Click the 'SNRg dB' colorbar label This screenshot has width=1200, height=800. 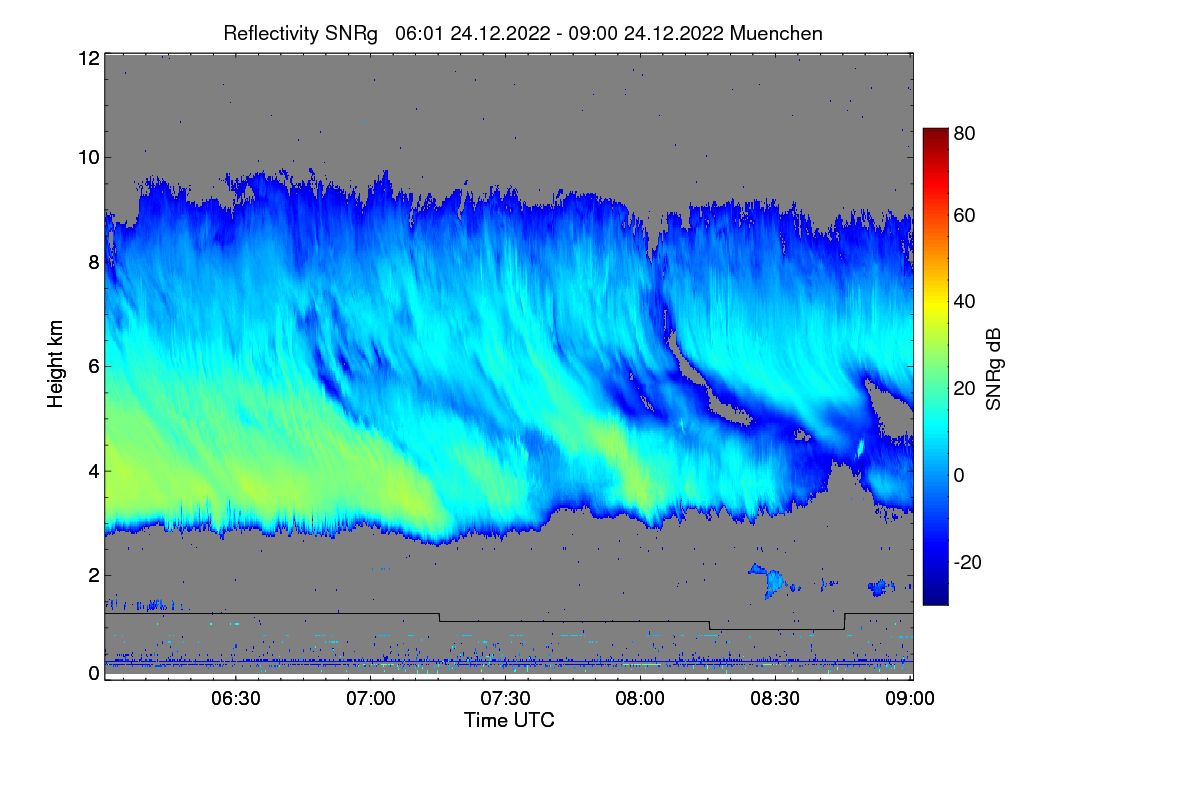point(994,370)
